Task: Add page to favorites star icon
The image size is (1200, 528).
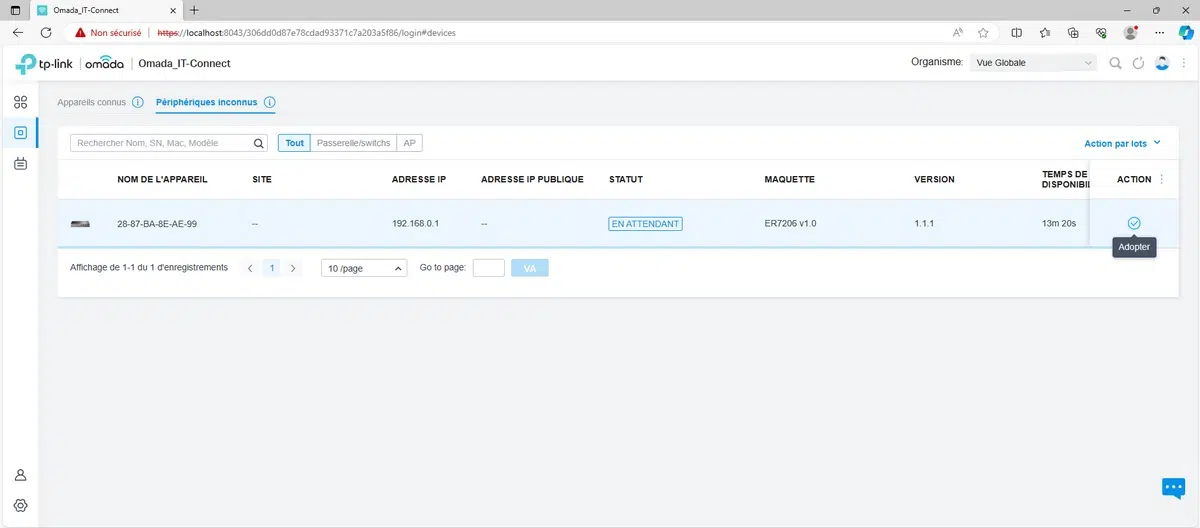Action: click(x=983, y=32)
